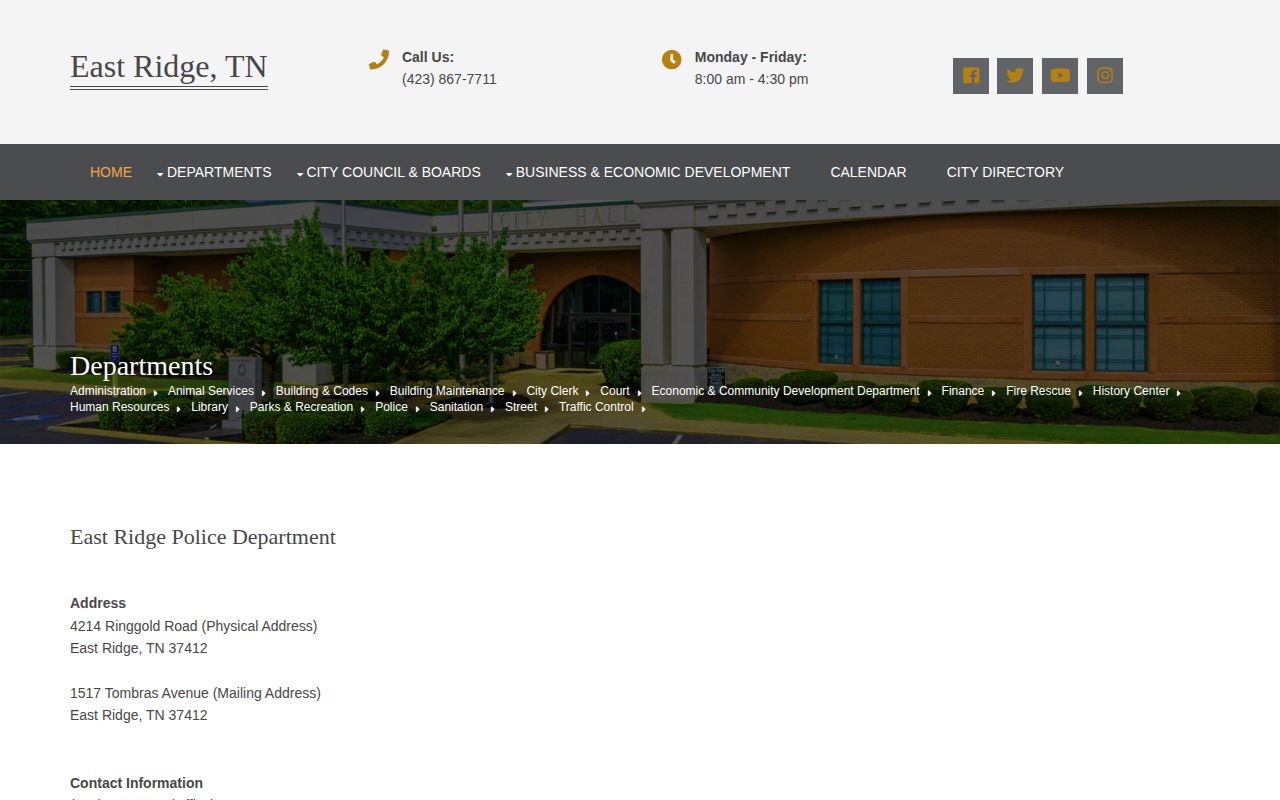Open the Court department link
The width and height of the screenshot is (1280, 800).
(615, 391)
